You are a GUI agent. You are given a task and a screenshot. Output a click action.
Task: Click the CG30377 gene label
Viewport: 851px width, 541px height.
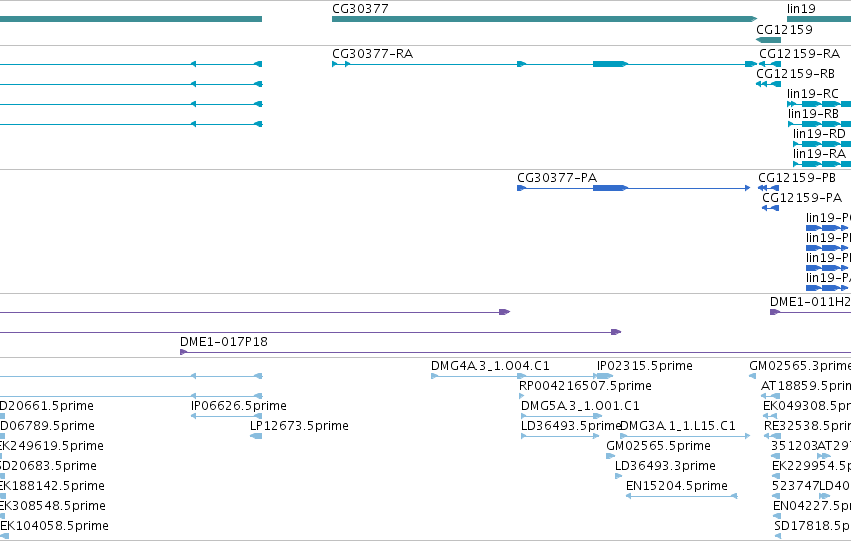360,9
